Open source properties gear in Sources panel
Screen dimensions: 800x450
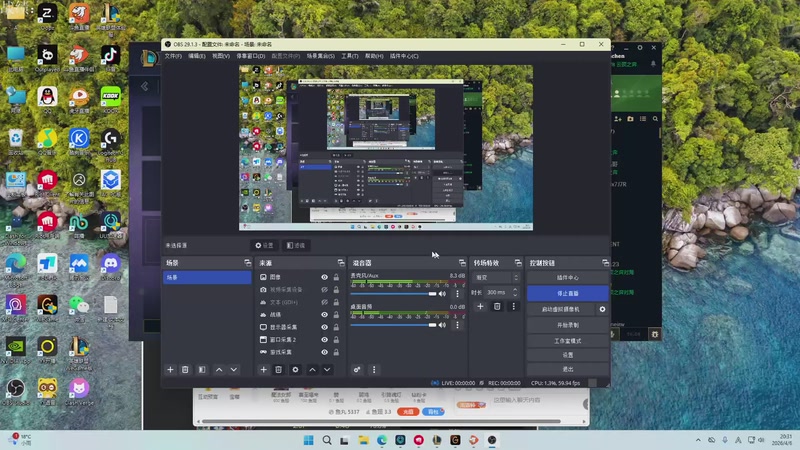[x=295, y=369]
